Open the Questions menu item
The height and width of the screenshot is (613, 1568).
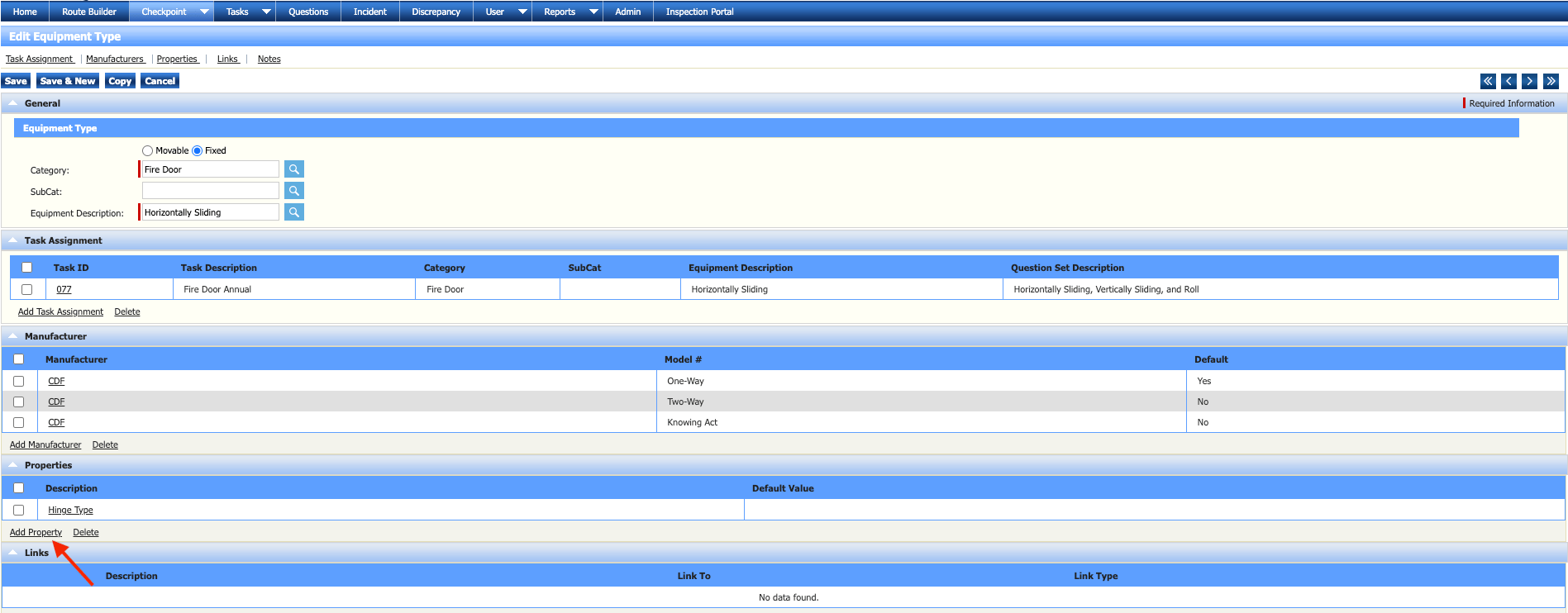pos(308,12)
